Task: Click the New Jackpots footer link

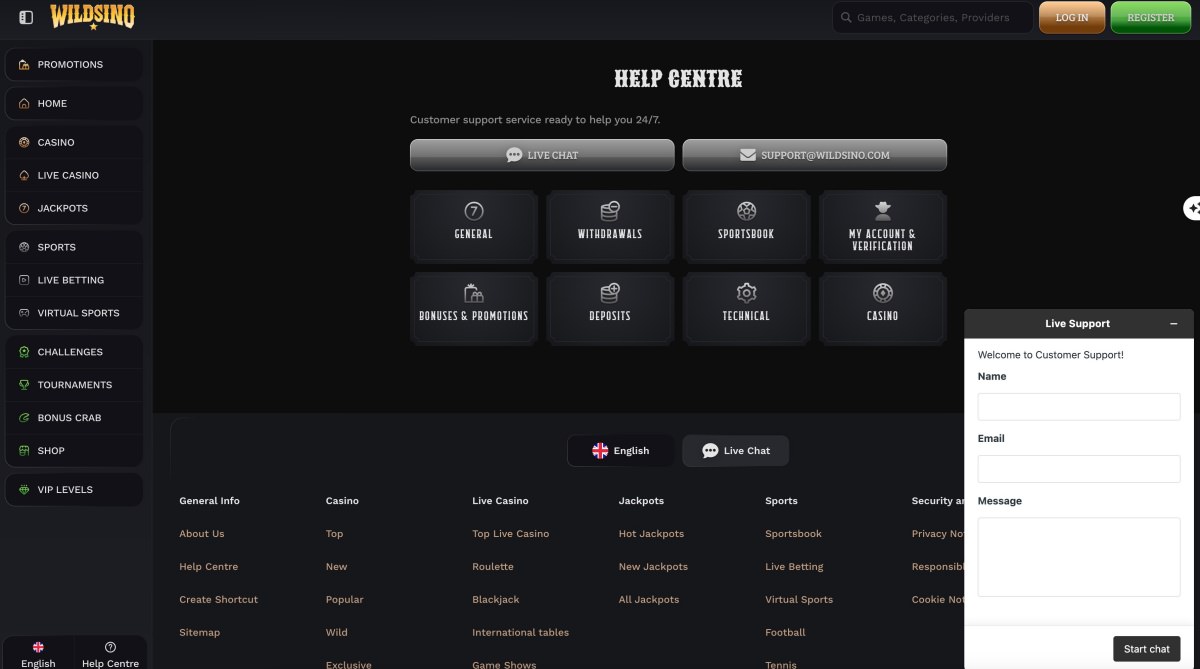Action: (654, 567)
